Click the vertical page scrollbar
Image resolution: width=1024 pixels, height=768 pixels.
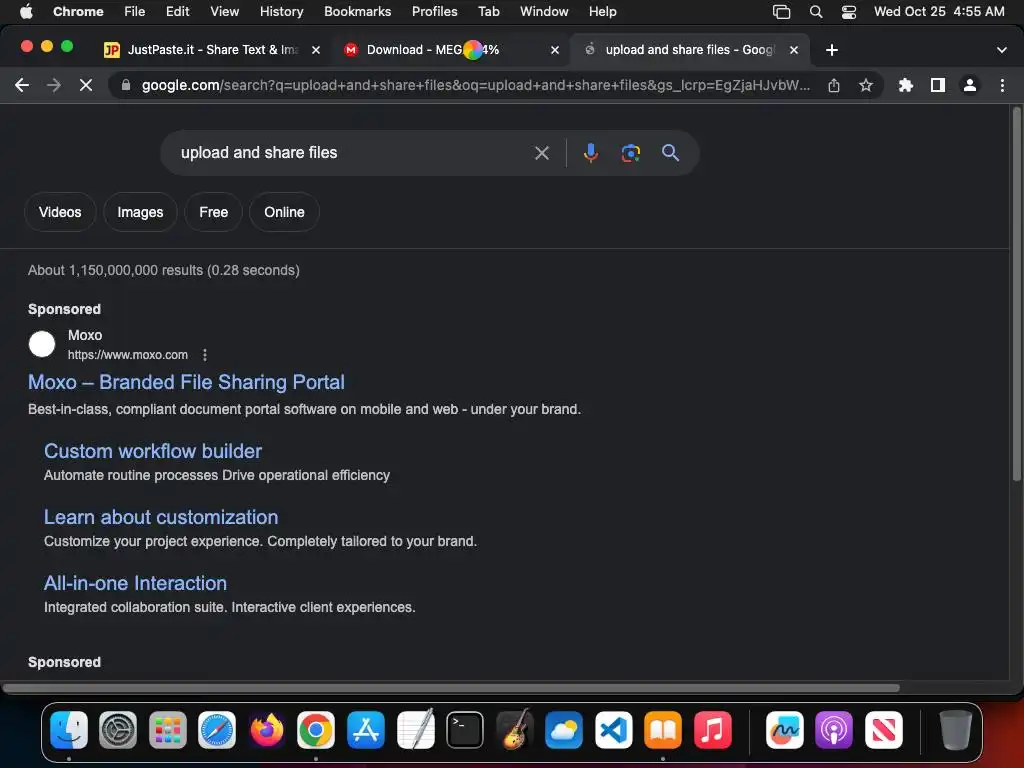pyautogui.click(x=1016, y=294)
